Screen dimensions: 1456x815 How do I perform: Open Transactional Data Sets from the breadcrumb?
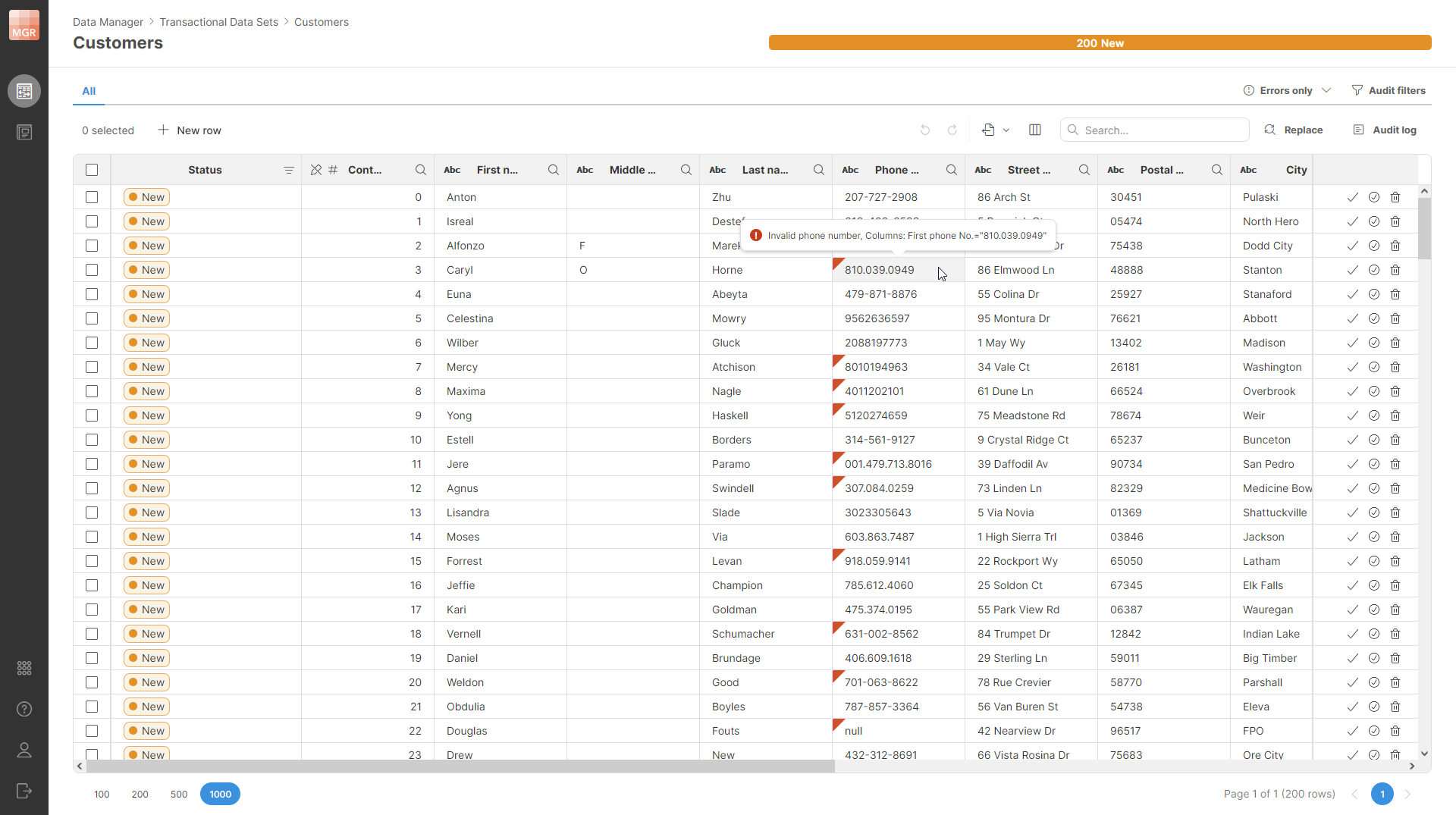click(x=218, y=22)
